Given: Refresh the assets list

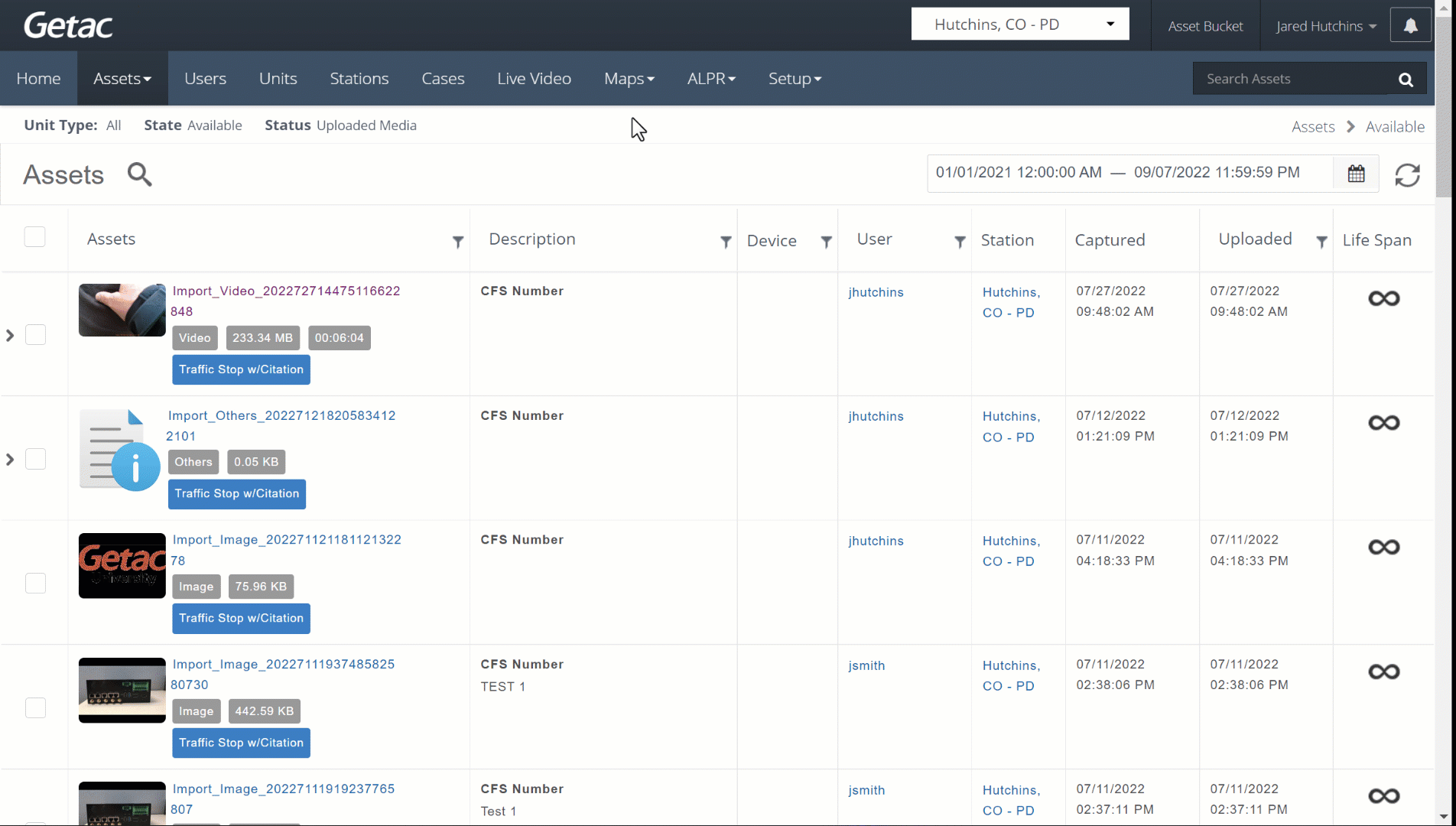Looking at the screenshot, I should click(1407, 175).
